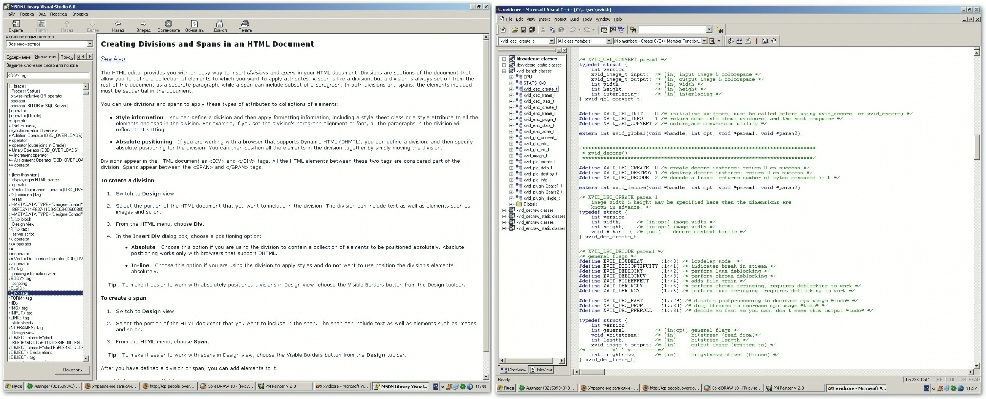
Task: Expand the Globals folder in ClassView
Action: point(511,204)
